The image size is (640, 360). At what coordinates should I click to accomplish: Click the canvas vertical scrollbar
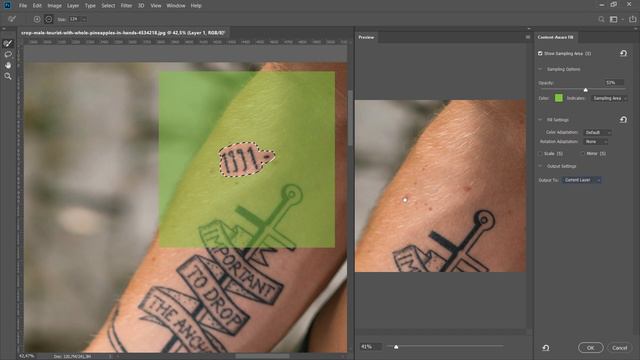[x=350, y=118]
